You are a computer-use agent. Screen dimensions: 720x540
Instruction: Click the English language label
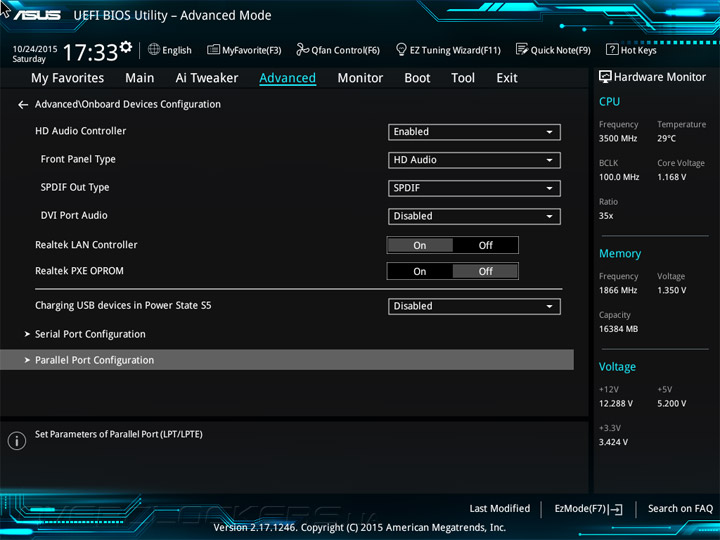tap(177, 50)
